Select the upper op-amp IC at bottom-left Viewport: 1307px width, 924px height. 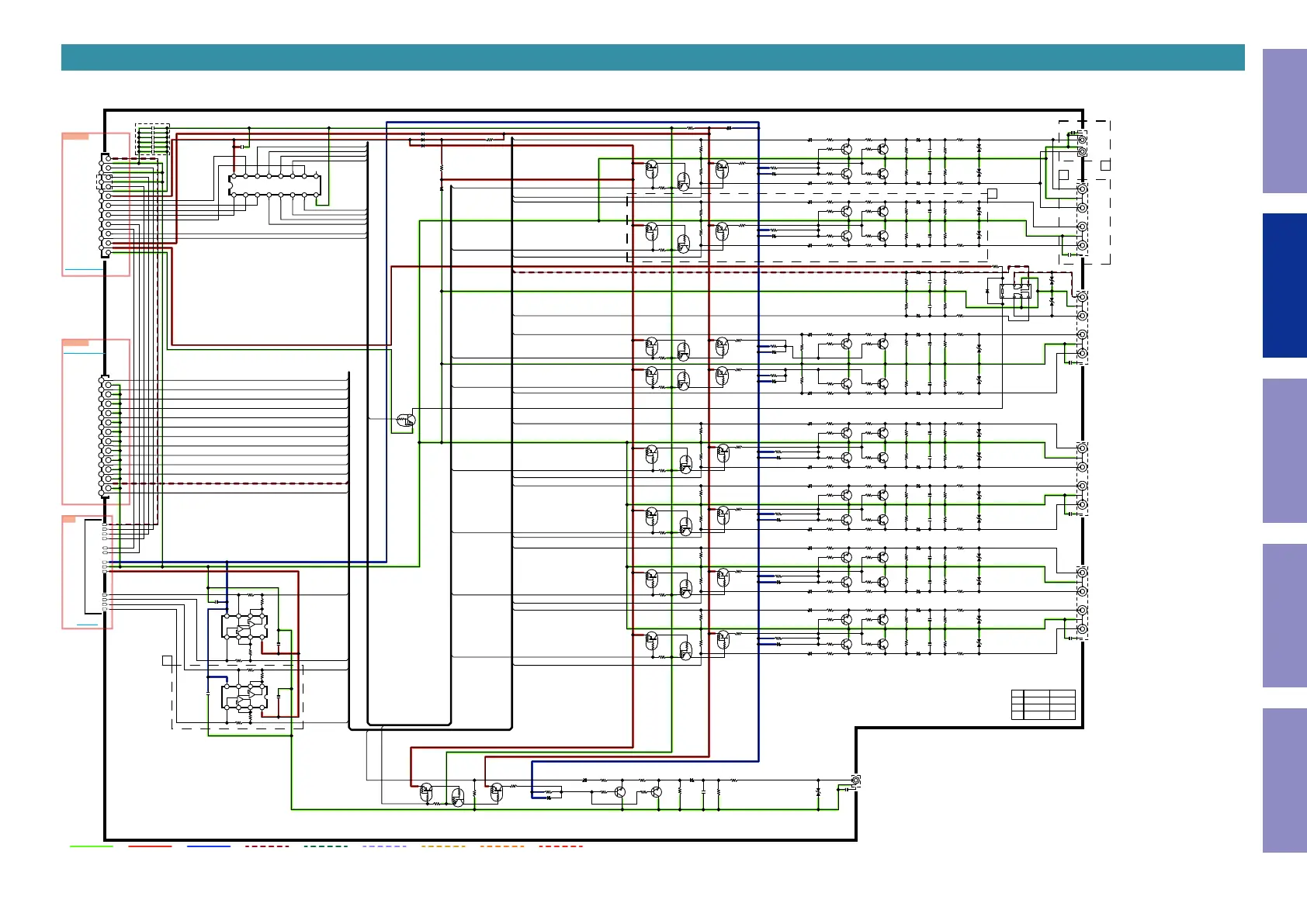244,626
